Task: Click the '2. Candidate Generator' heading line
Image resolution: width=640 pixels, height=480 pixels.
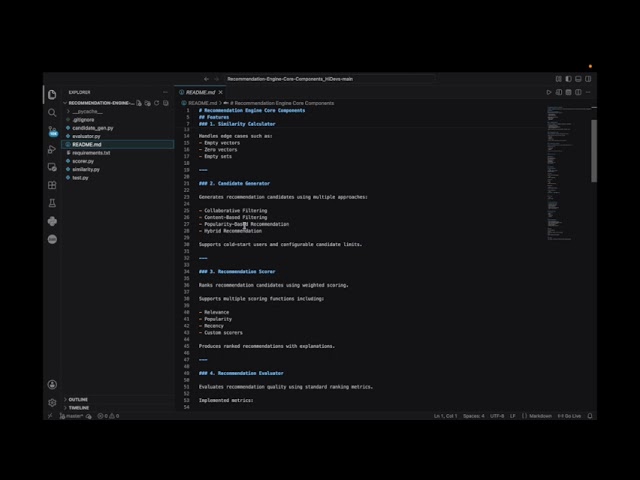Action: tap(234, 183)
